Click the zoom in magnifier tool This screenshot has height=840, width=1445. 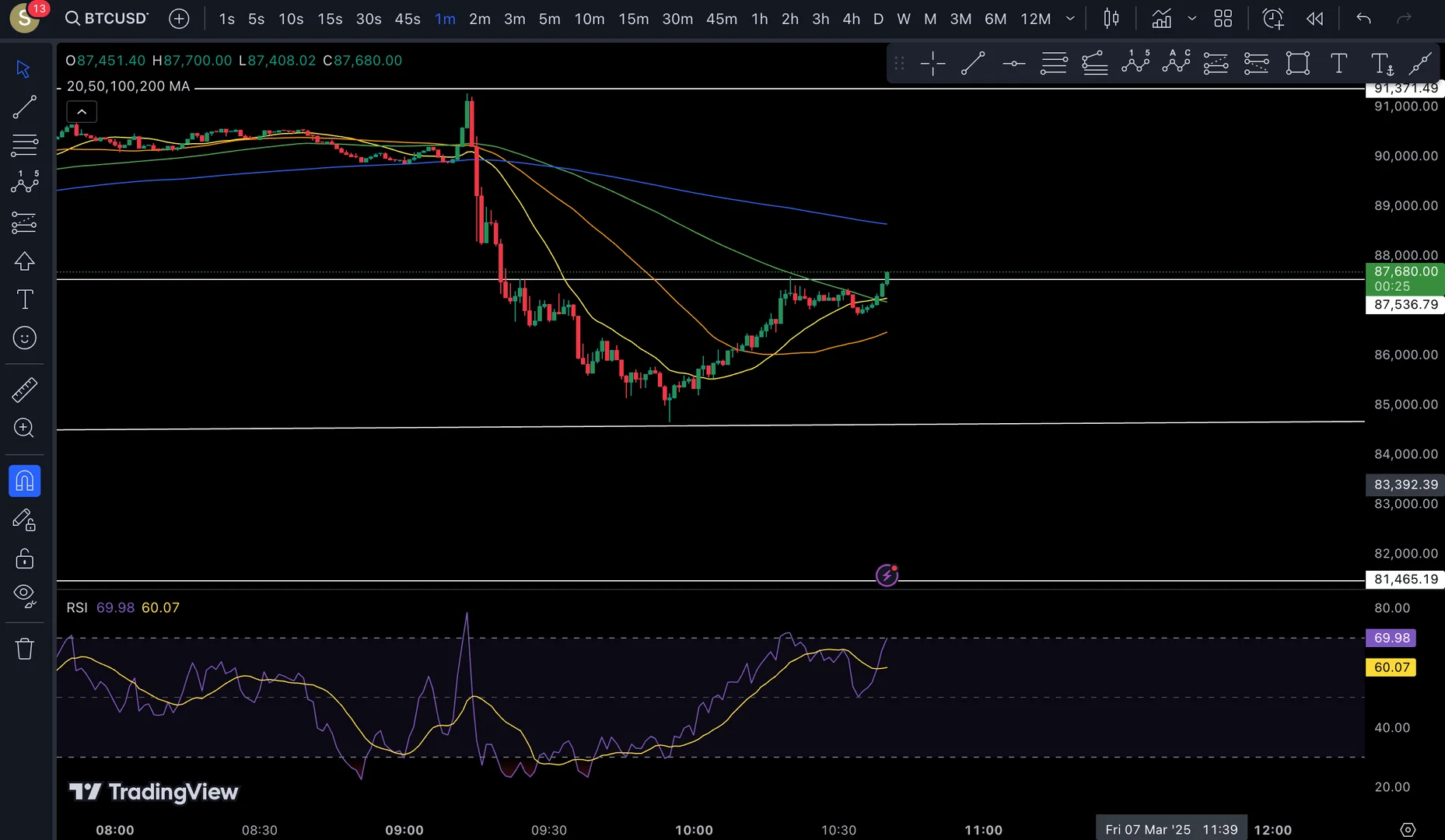pyautogui.click(x=24, y=428)
